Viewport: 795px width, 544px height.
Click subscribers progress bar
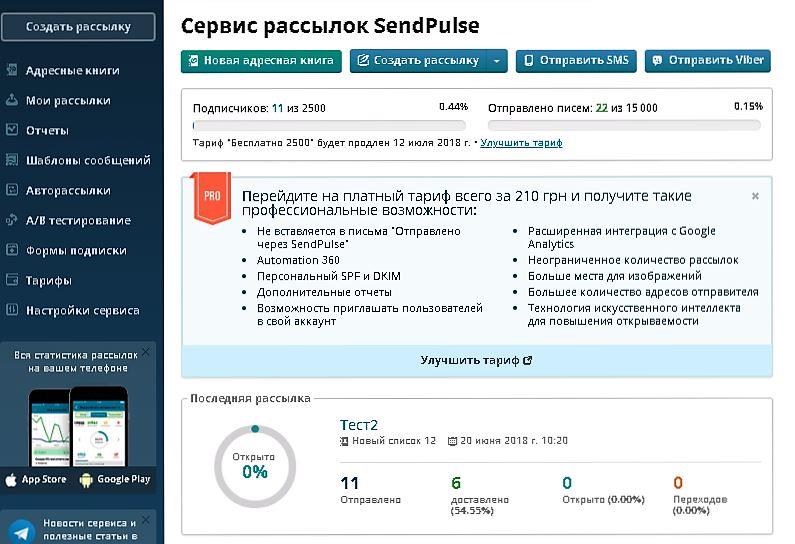329,125
